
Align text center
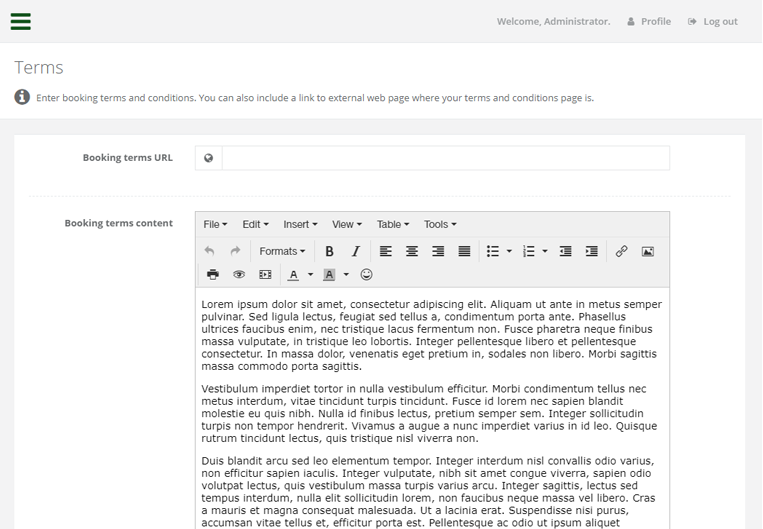coord(412,251)
